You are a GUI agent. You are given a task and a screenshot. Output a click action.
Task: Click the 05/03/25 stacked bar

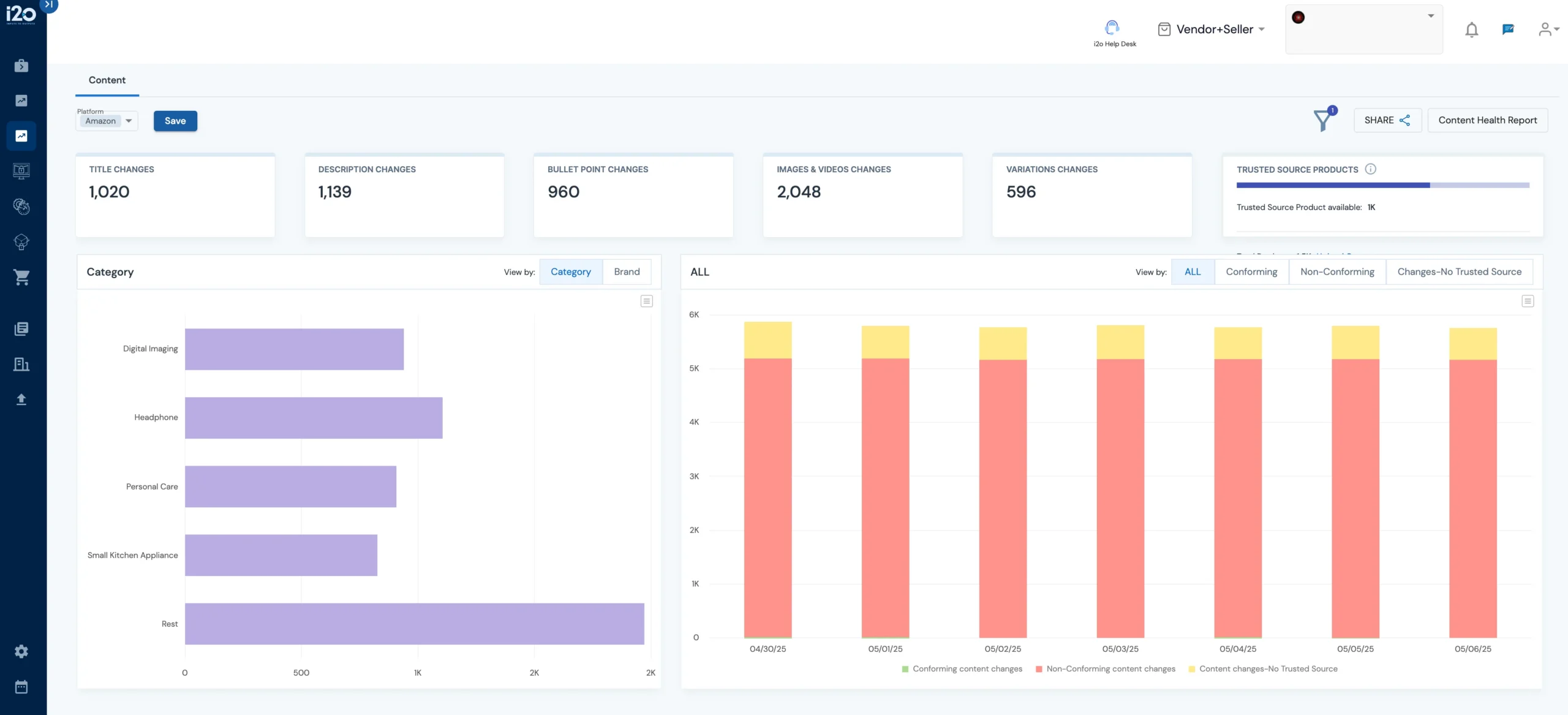[x=1120, y=482]
